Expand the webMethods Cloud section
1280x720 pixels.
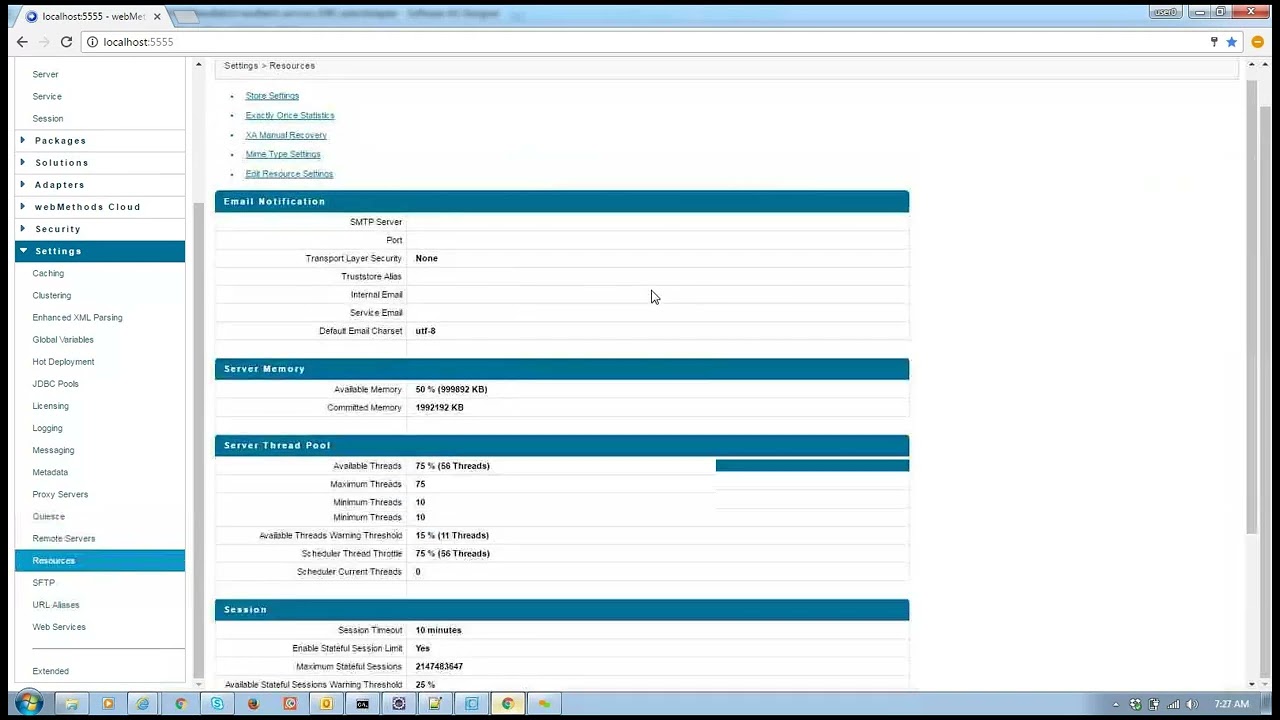tap(100, 206)
